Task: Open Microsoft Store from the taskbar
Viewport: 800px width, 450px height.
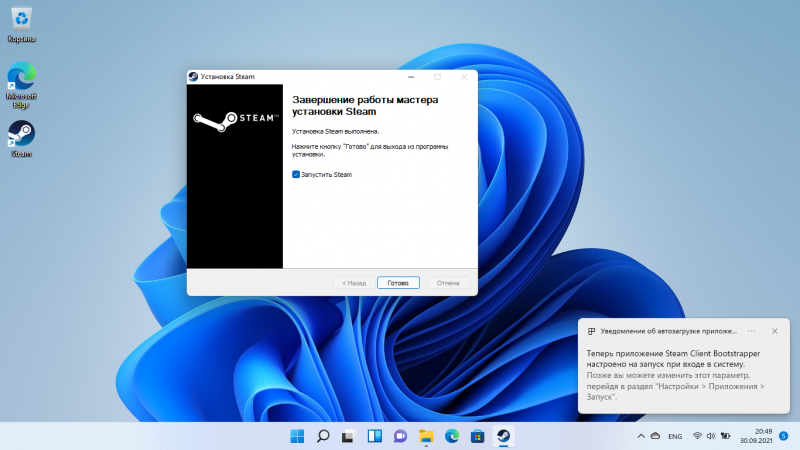Action: coord(477,436)
